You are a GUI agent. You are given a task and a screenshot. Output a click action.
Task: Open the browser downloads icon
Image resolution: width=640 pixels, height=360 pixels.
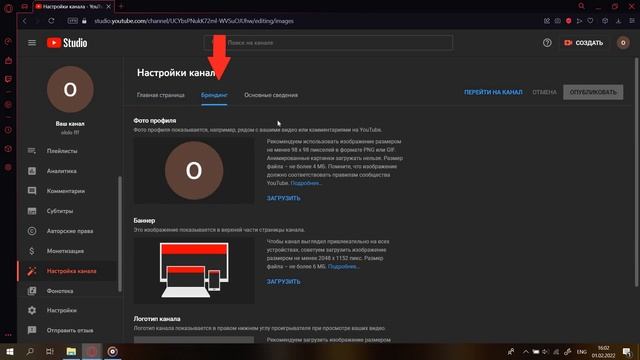click(619, 21)
